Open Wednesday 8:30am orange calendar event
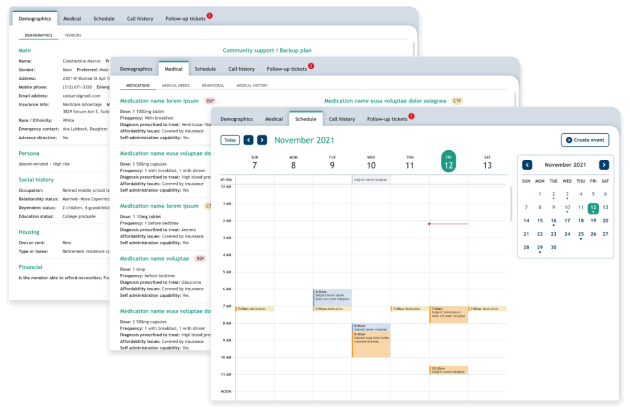The height and width of the screenshot is (413, 630). point(371,345)
